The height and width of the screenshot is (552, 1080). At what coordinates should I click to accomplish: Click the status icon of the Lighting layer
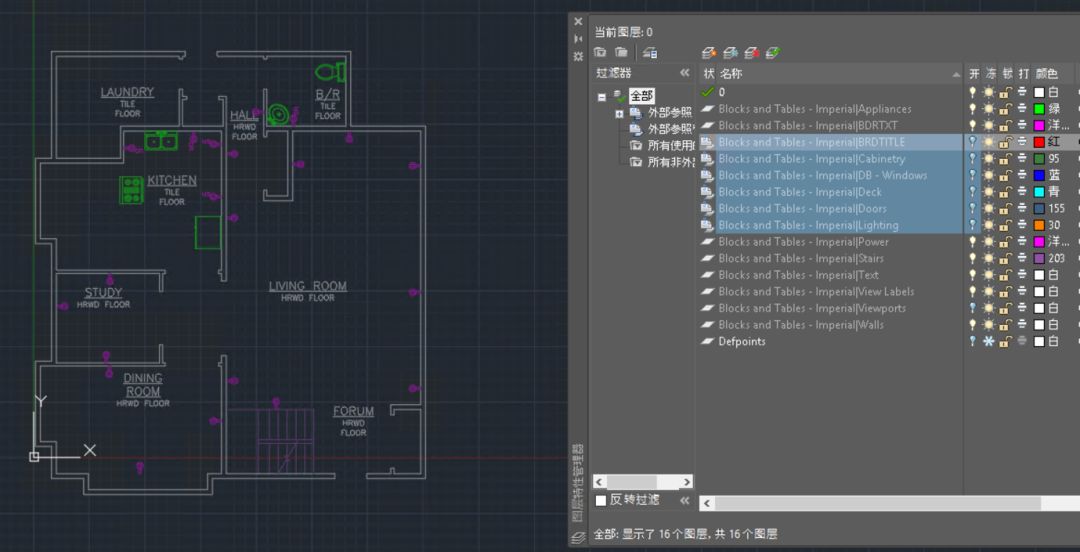707,225
